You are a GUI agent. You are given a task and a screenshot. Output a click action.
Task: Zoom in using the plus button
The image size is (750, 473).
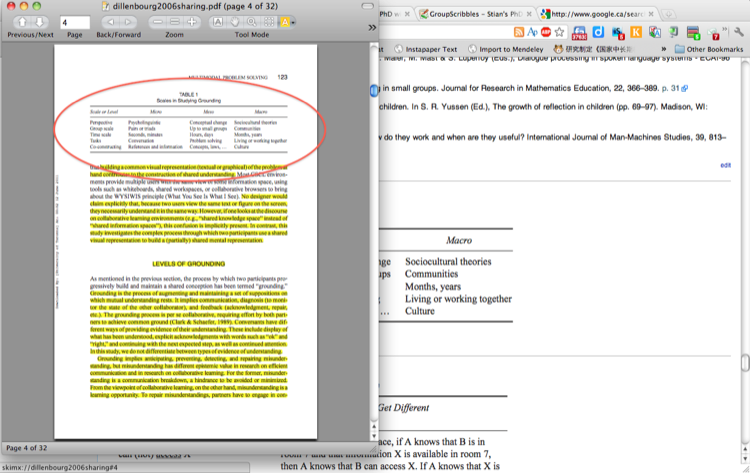(x=192, y=22)
